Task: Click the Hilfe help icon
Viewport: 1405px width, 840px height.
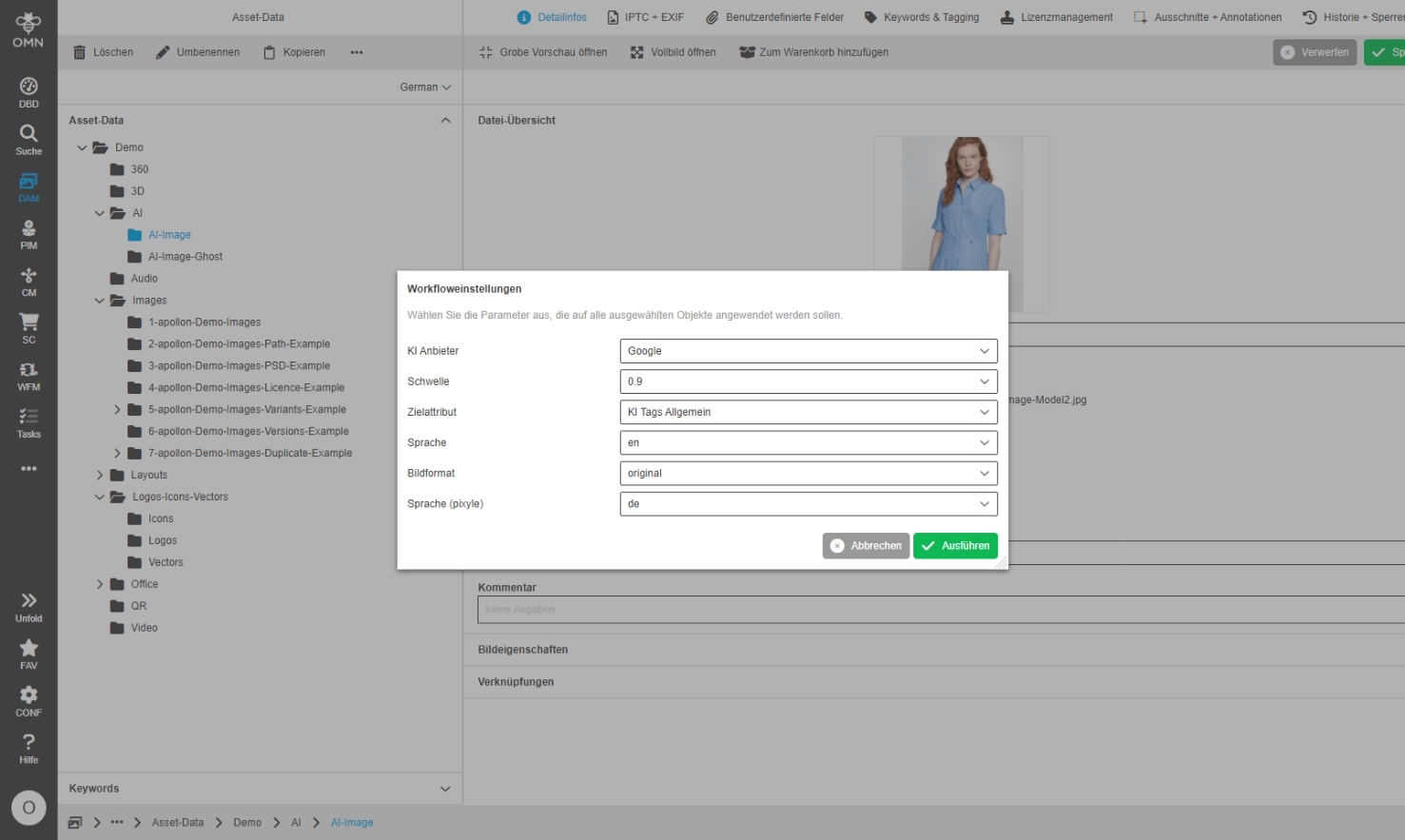Action: coord(29,748)
